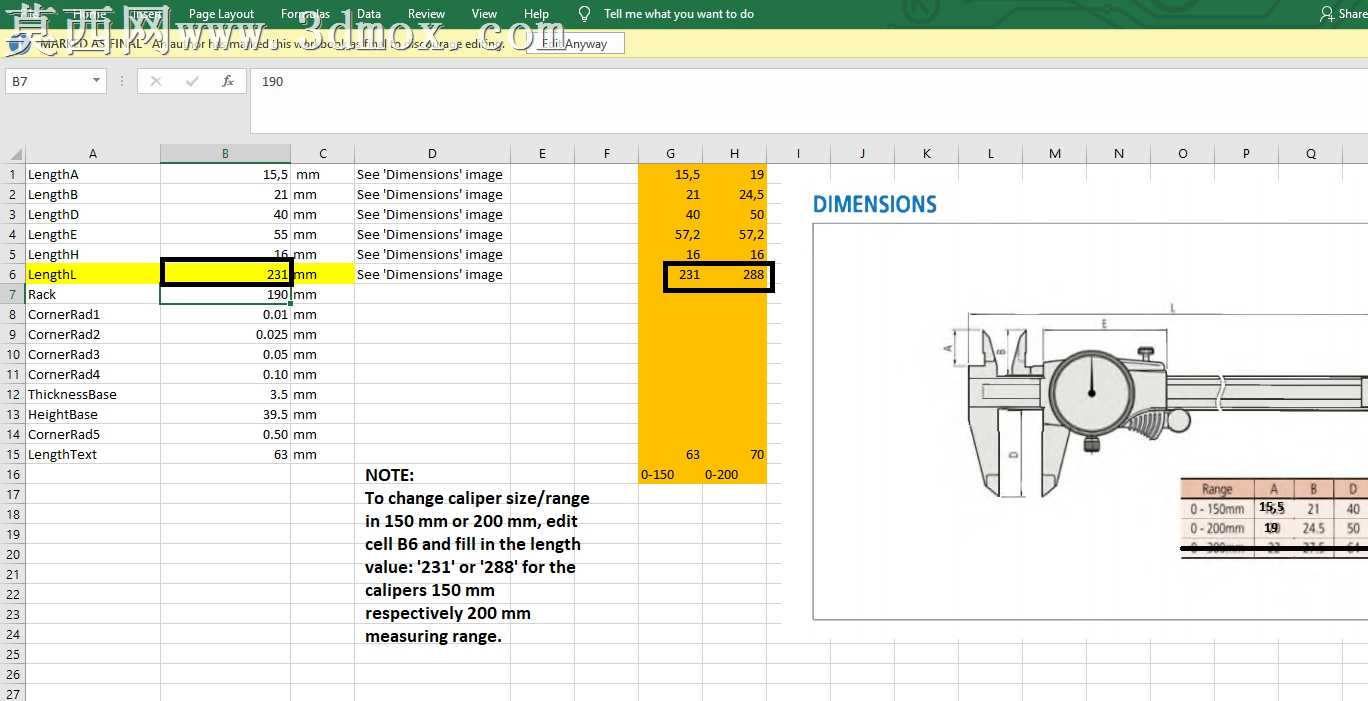Viewport: 1368px width, 701px height.
Task: Select column M header
Action: [1055, 154]
